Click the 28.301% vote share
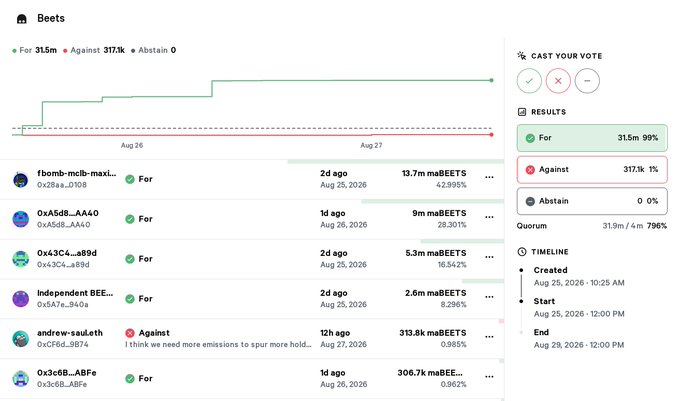The width and height of the screenshot is (680, 401). 452,225
